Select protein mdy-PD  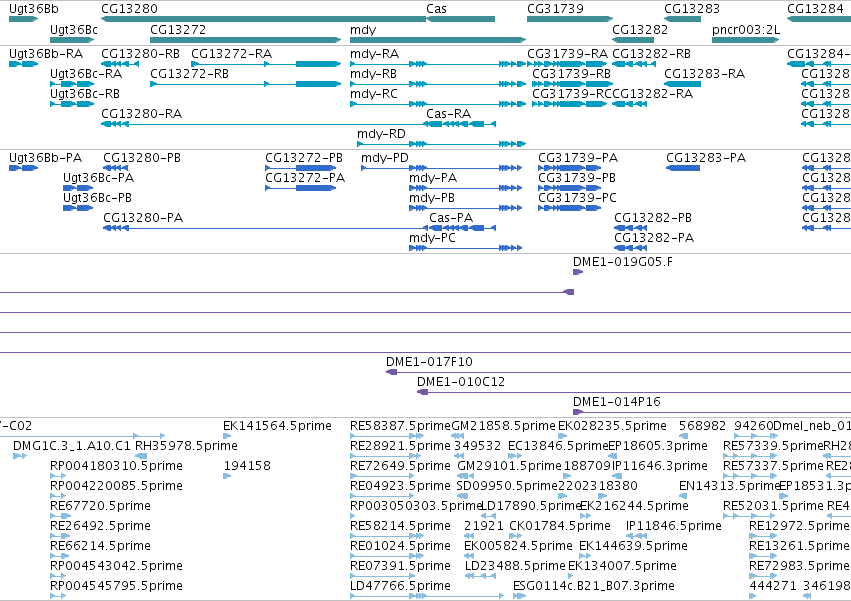point(441,168)
